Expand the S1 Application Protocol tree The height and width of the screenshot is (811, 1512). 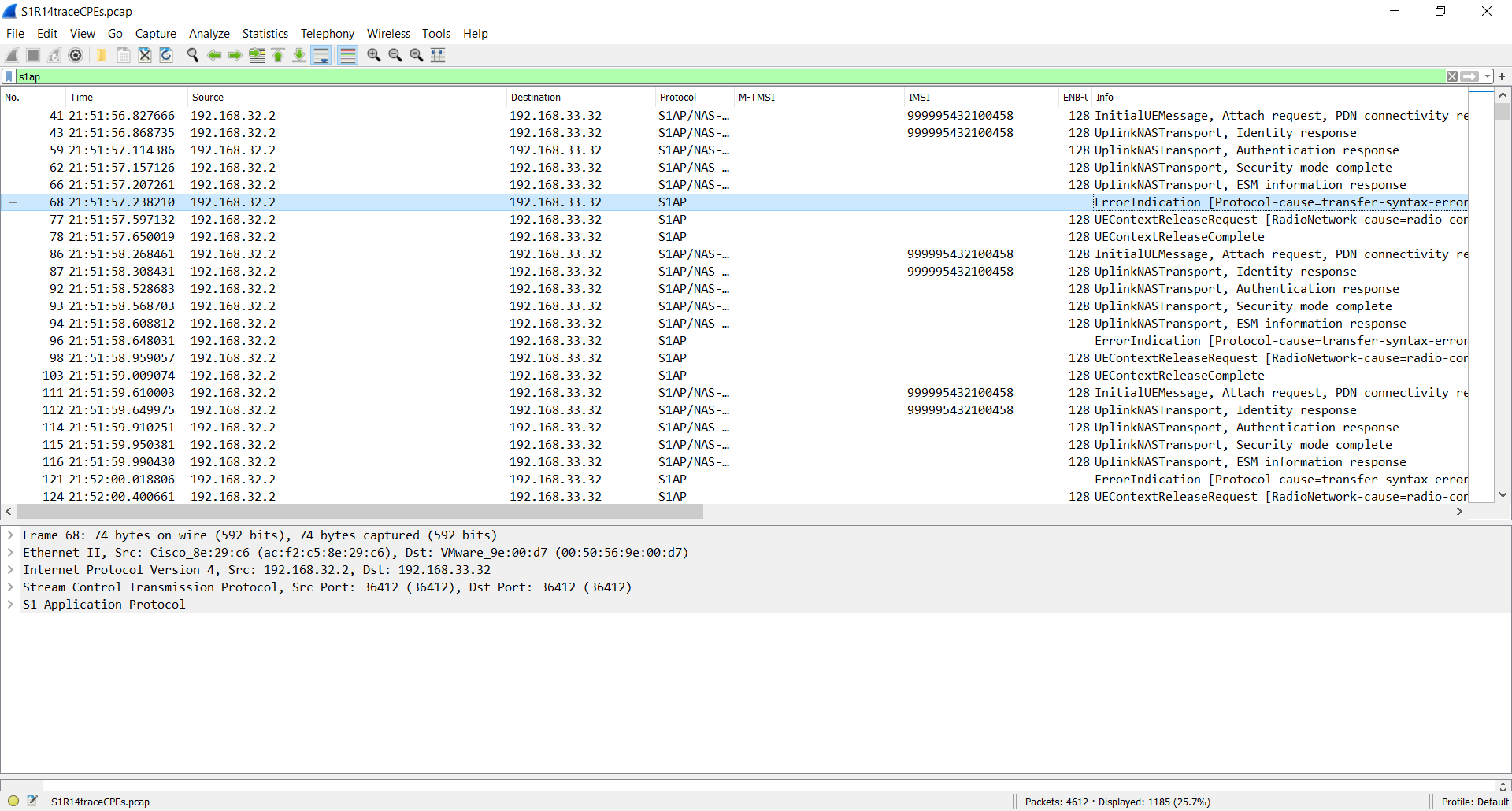pos(10,604)
